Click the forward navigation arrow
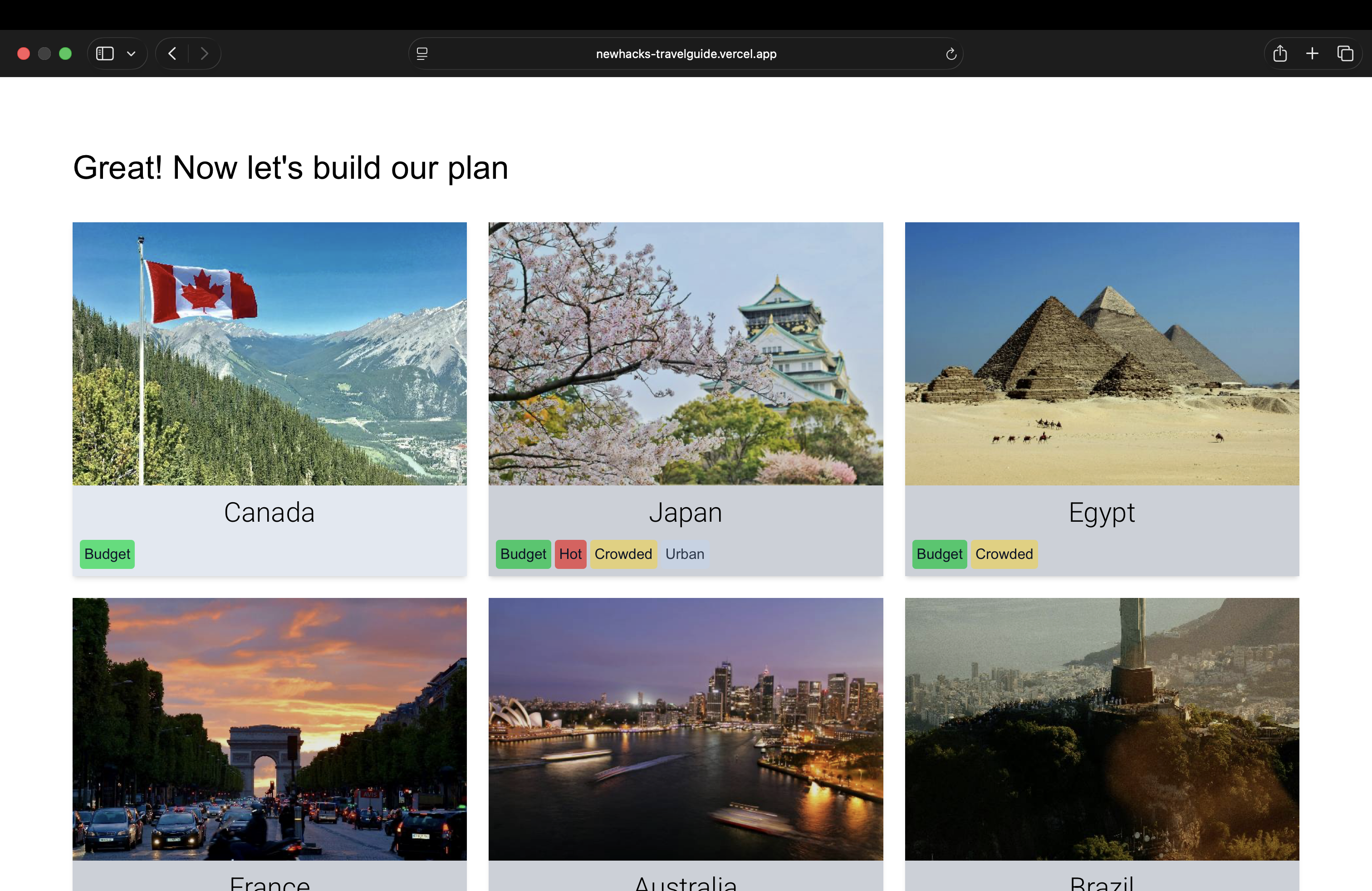The height and width of the screenshot is (891, 1372). 205,54
